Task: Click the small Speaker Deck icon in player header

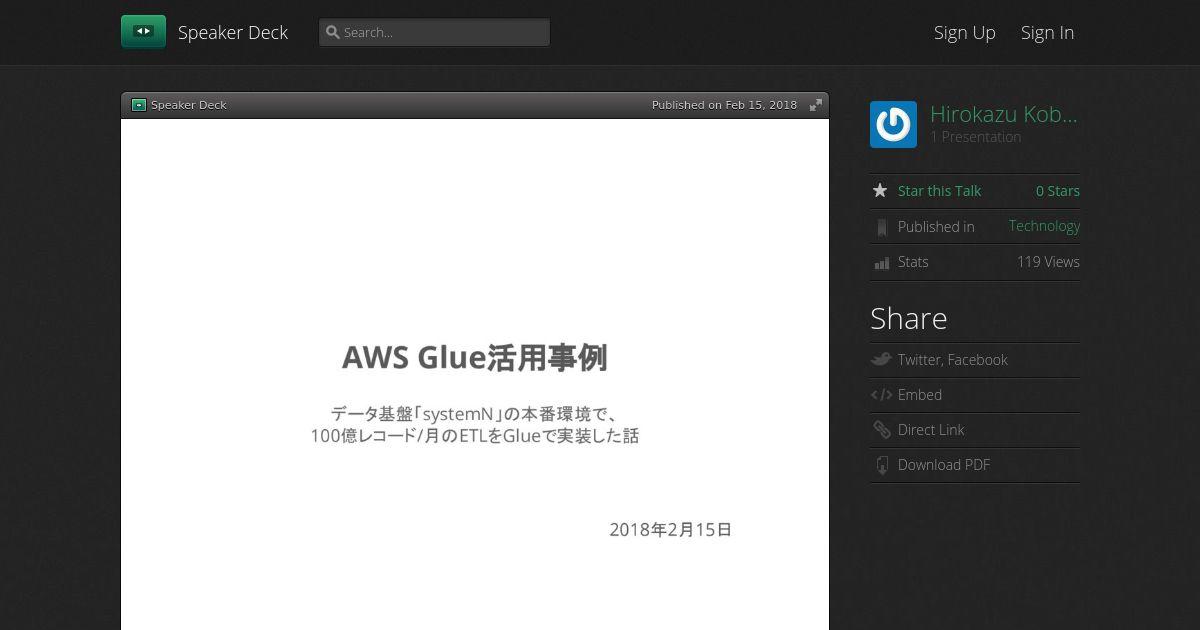Action: pos(139,105)
